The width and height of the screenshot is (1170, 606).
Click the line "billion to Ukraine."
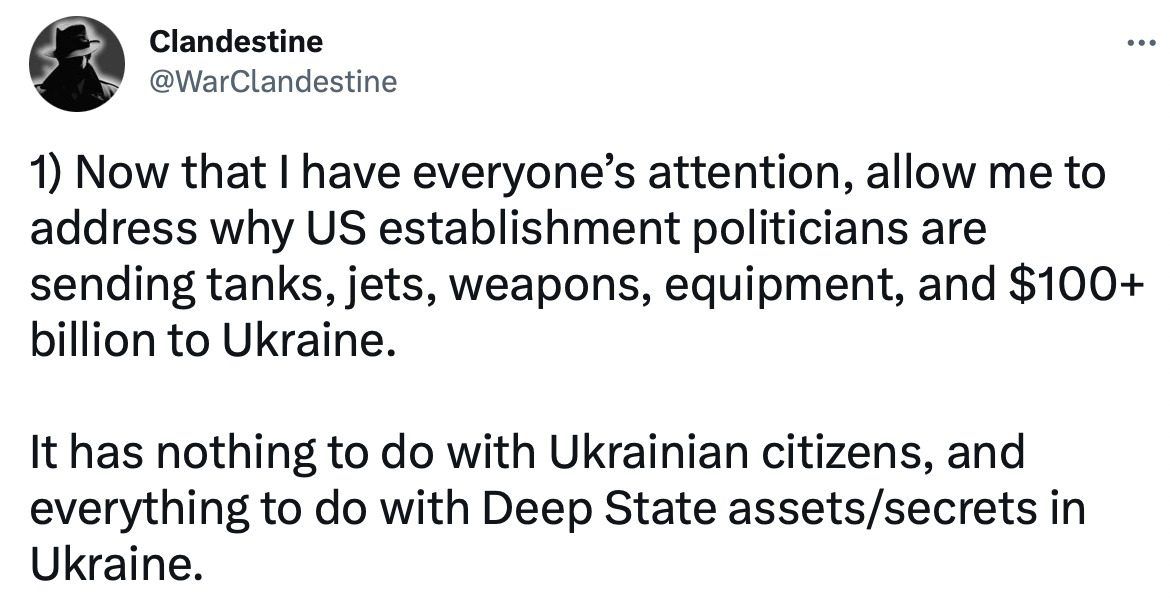(x=207, y=343)
